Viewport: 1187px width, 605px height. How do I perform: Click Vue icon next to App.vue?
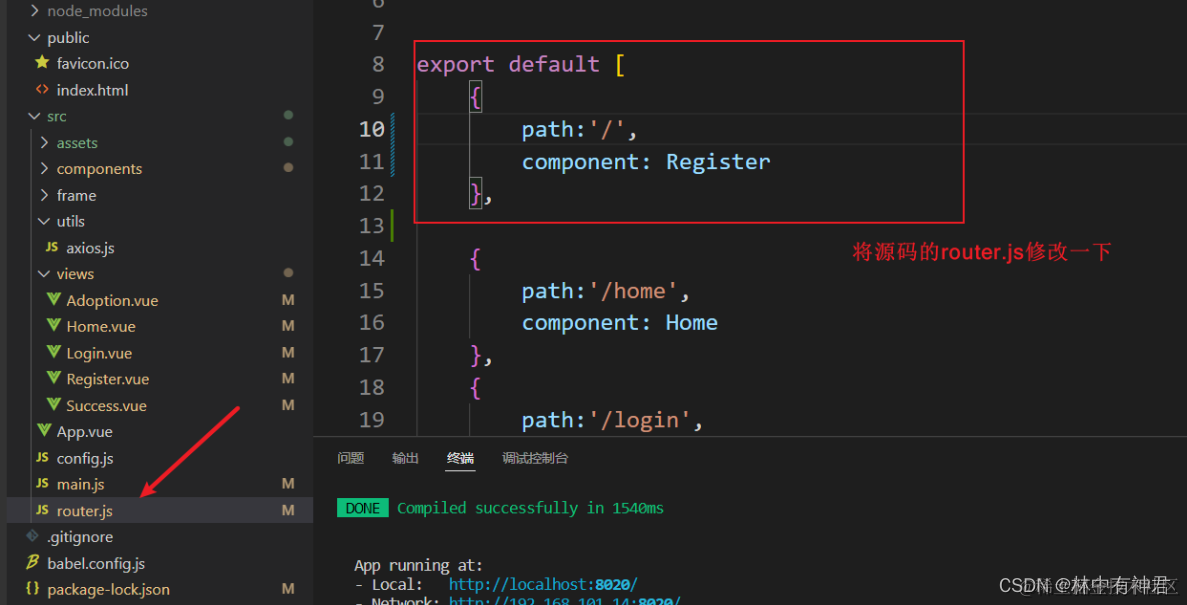[x=44, y=432]
